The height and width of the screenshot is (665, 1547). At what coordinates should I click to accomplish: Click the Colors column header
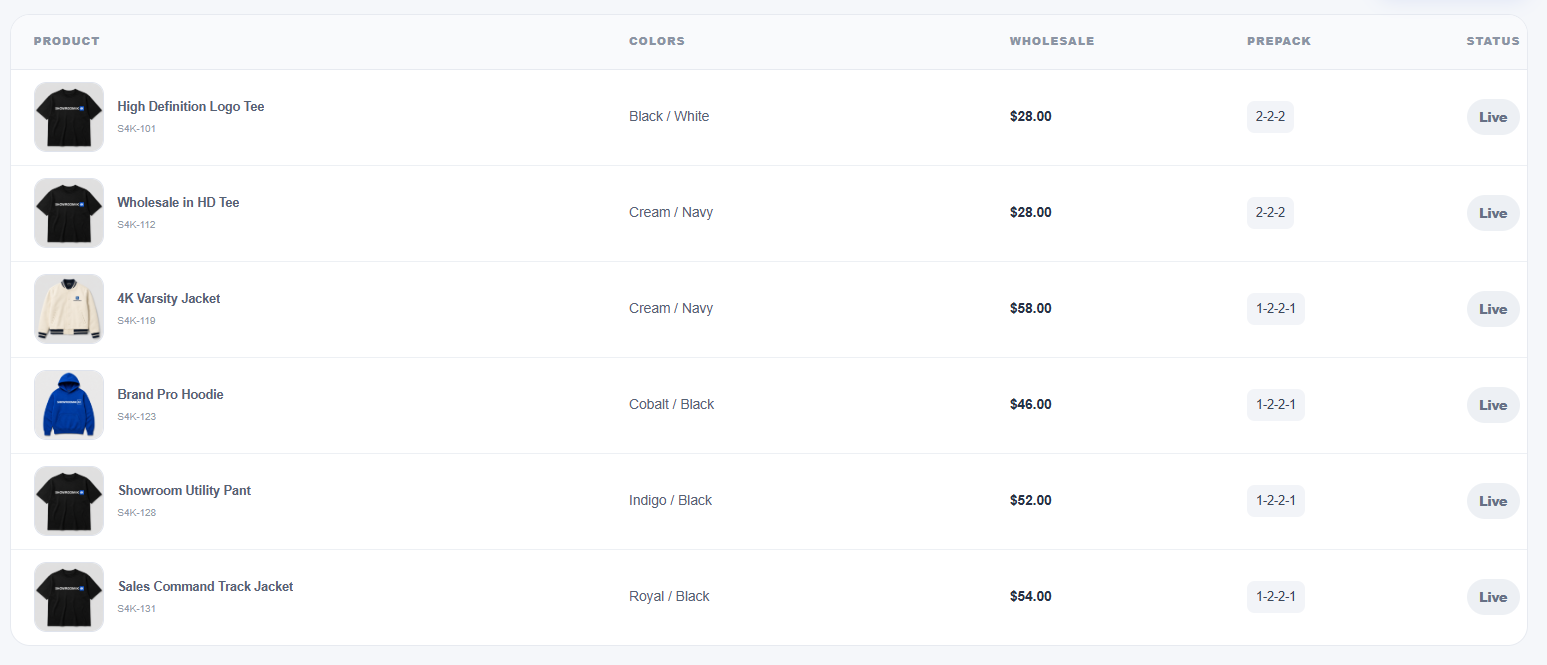657,41
